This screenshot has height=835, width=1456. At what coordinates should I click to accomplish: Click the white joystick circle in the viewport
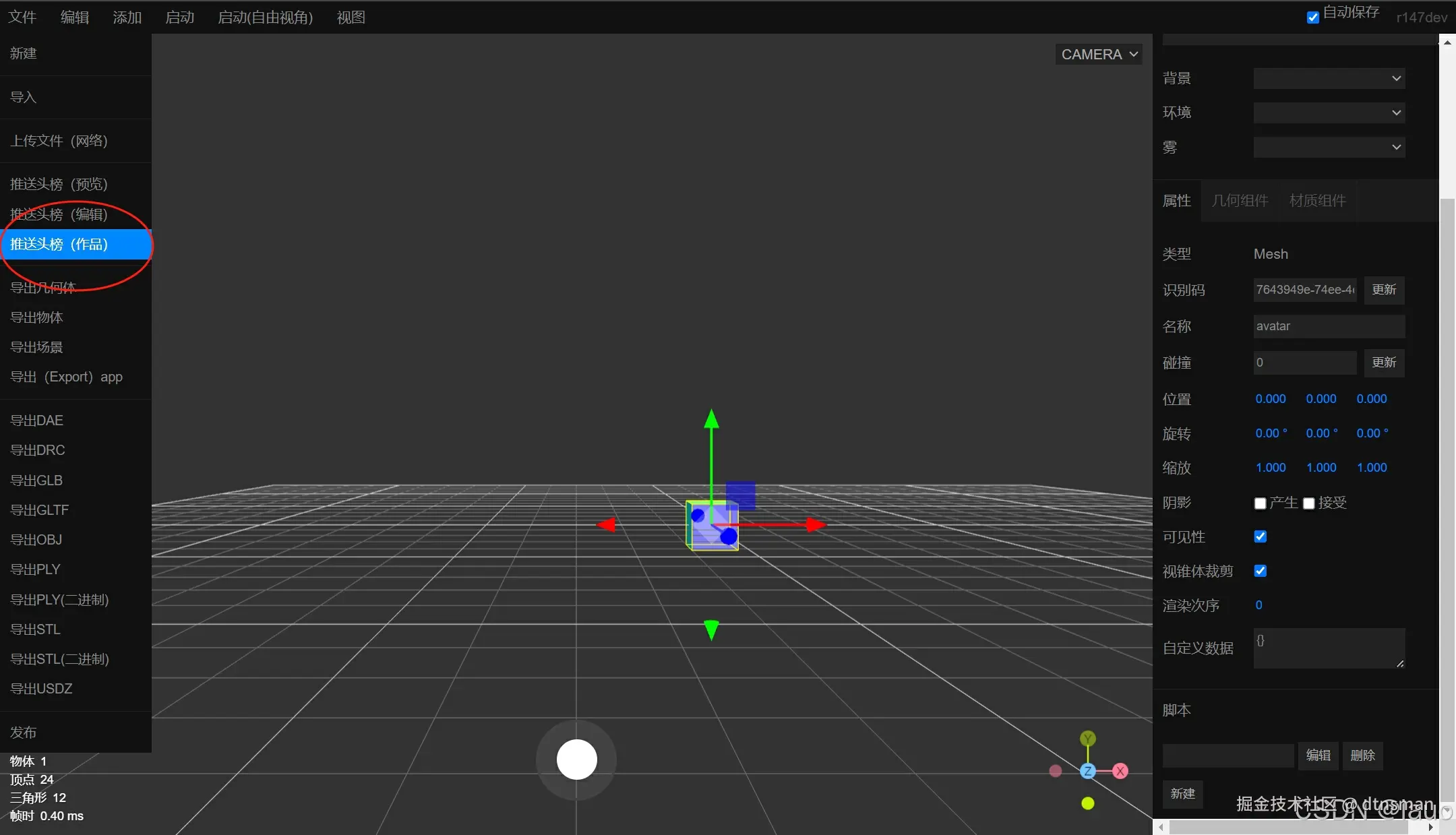coord(576,760)
